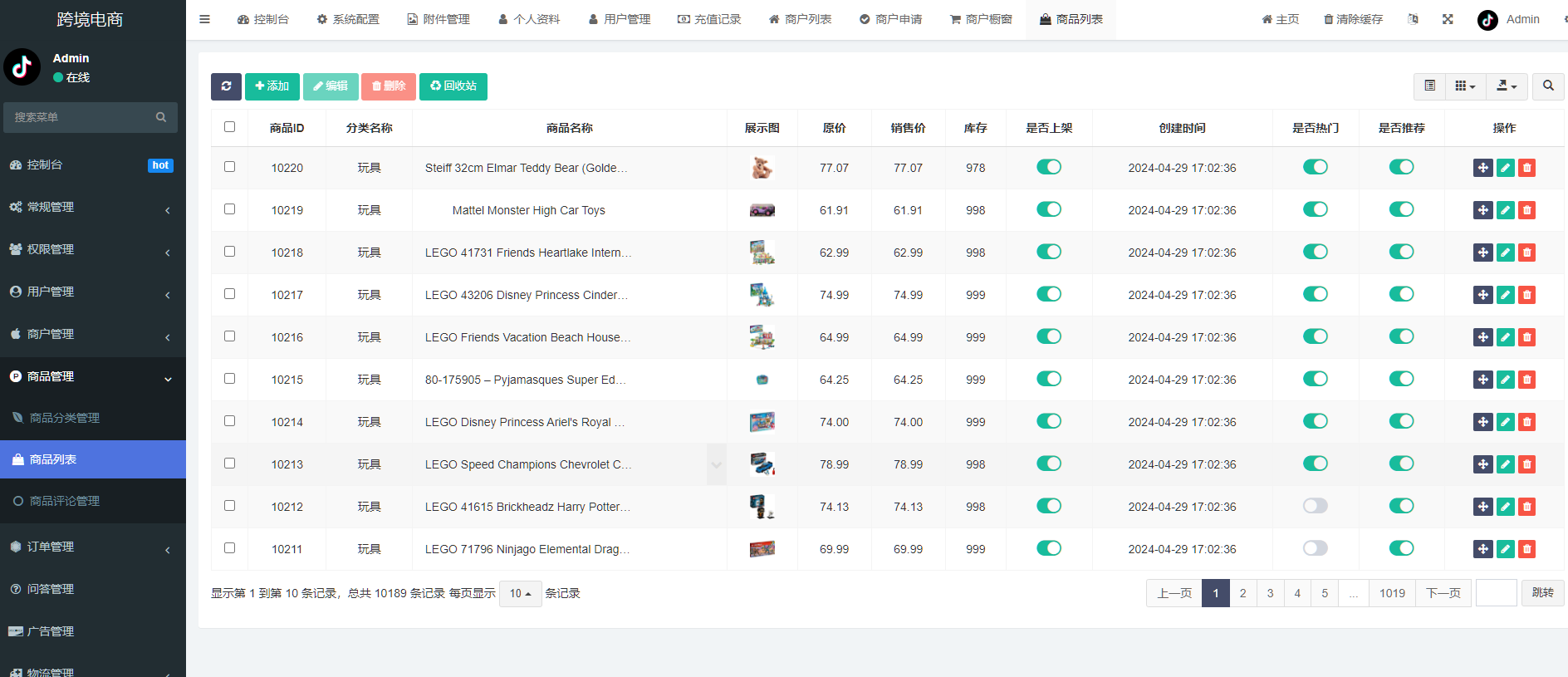Open the per-page count dropdown showing 10
Viewport: 1568px width, 677px height.
(x=521, y=594)
